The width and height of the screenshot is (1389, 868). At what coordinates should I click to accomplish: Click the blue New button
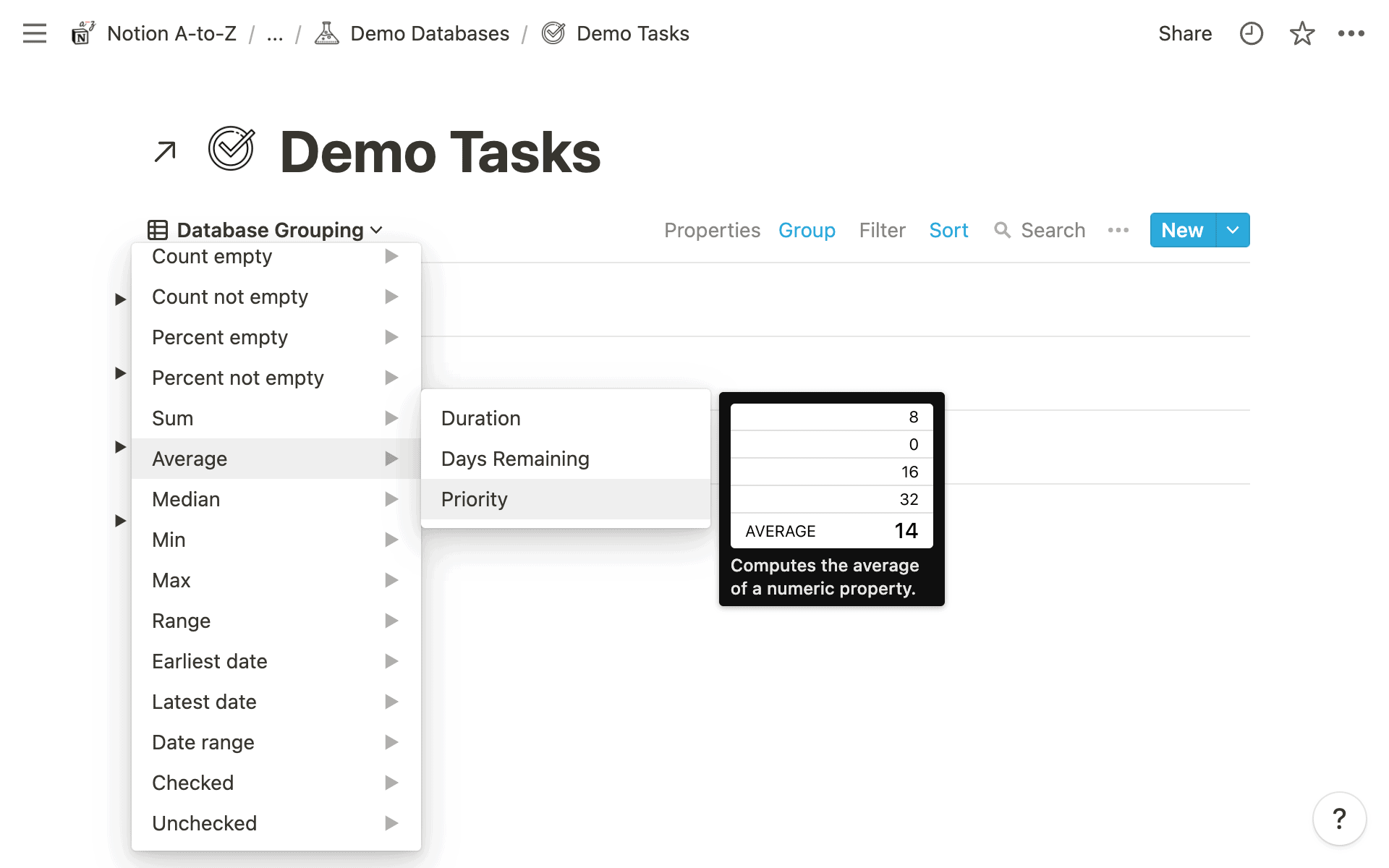[1182, 230]
